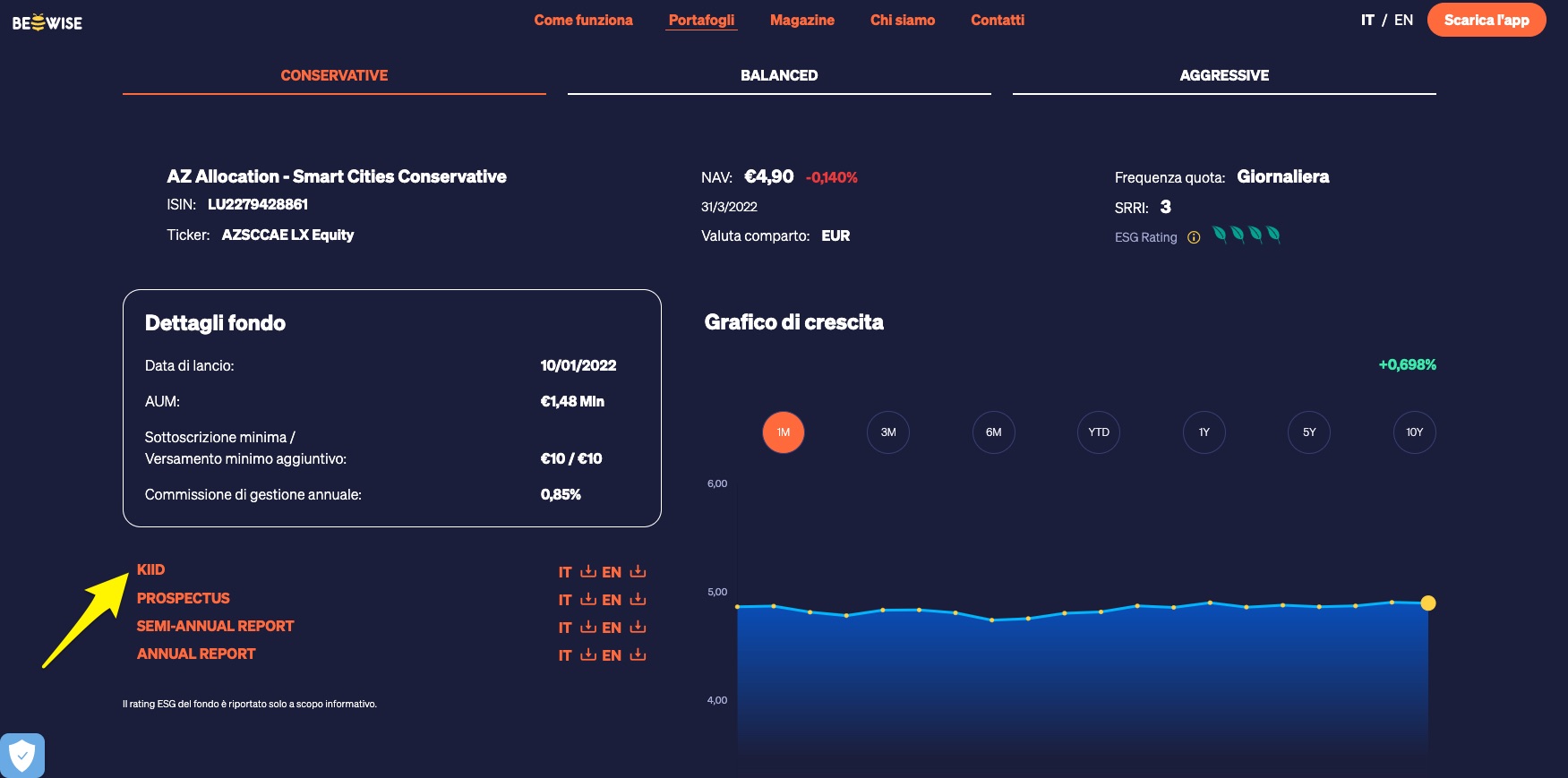Image resolution: width=1568 pixels, height=778 pixels.
Task: Select the 6M chart period
Action: (994, 432)
